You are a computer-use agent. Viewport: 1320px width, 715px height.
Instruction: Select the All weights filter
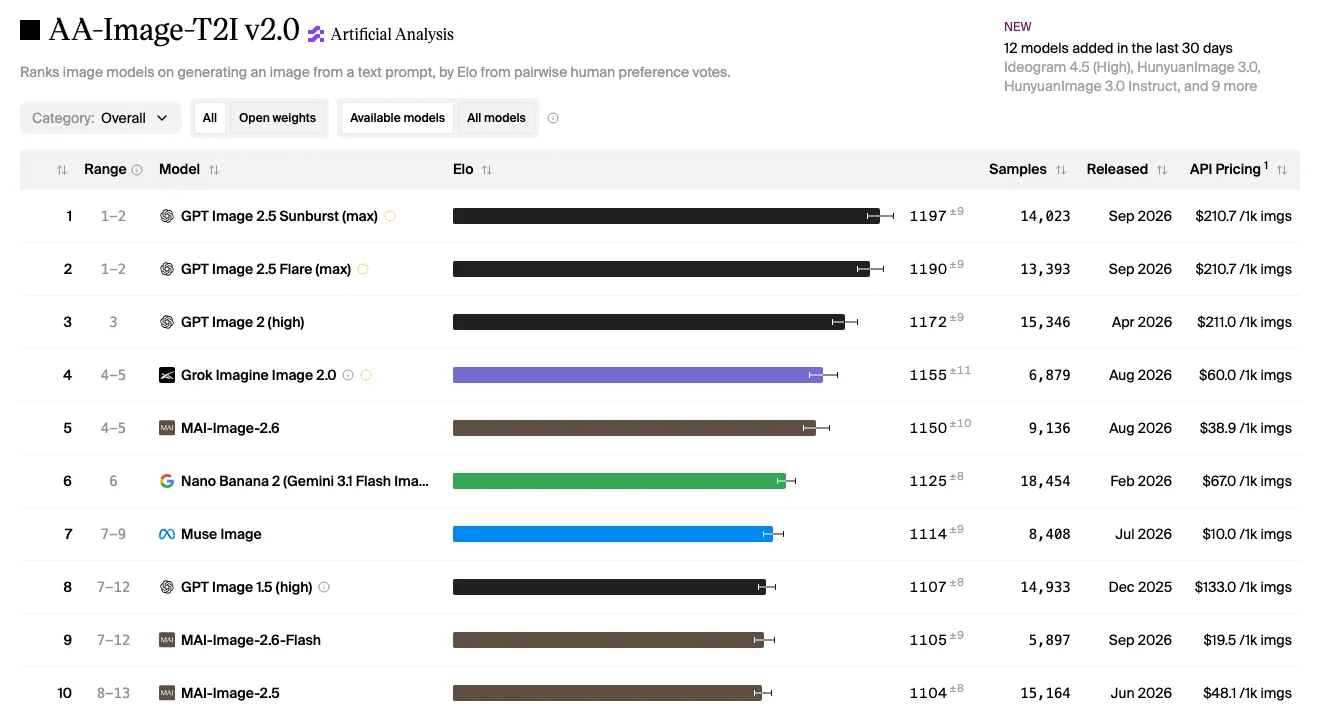210,118
